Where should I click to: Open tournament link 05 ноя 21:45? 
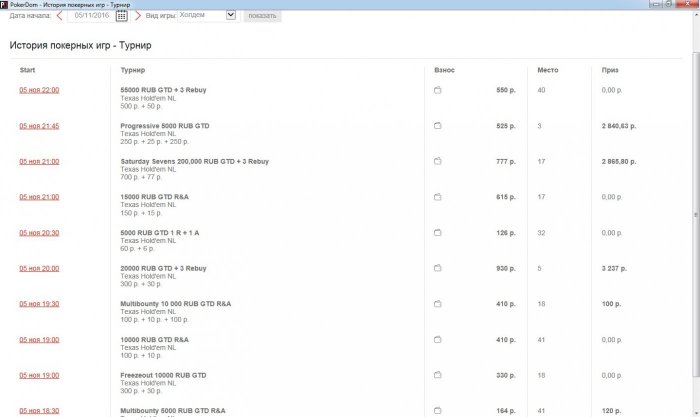tap(39, 126)
